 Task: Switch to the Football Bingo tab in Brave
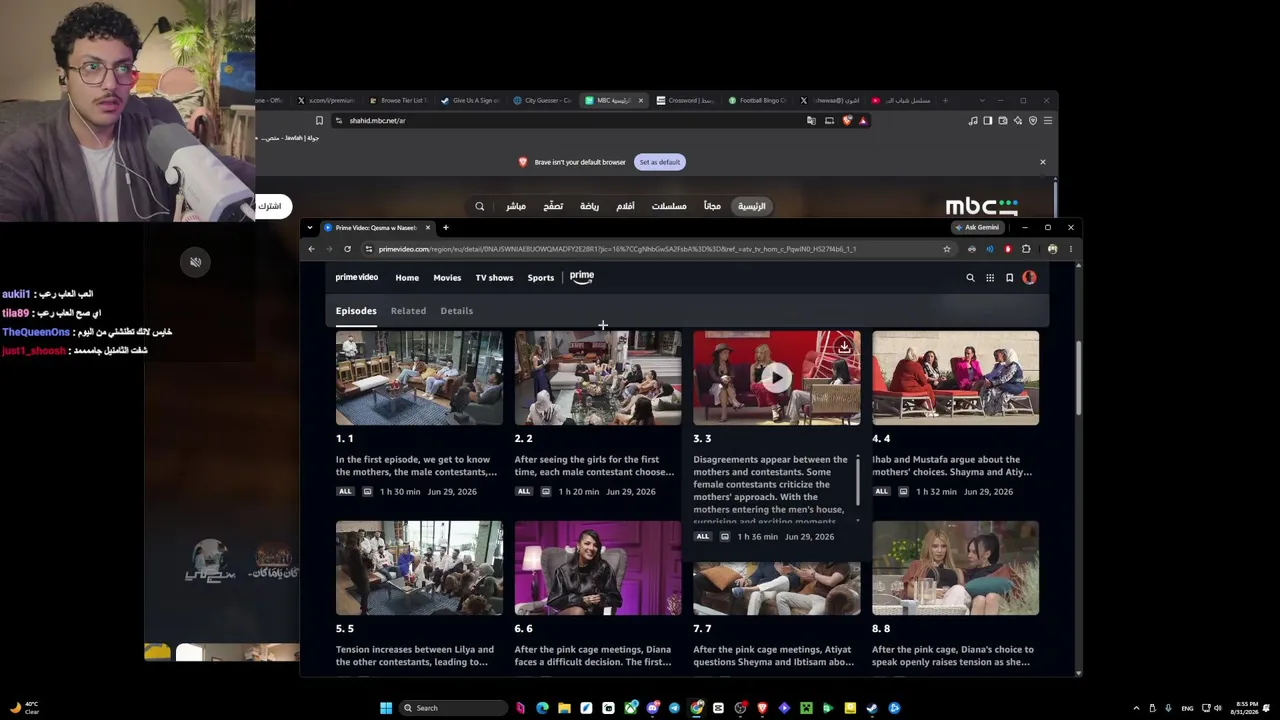[x=760, y=101]
